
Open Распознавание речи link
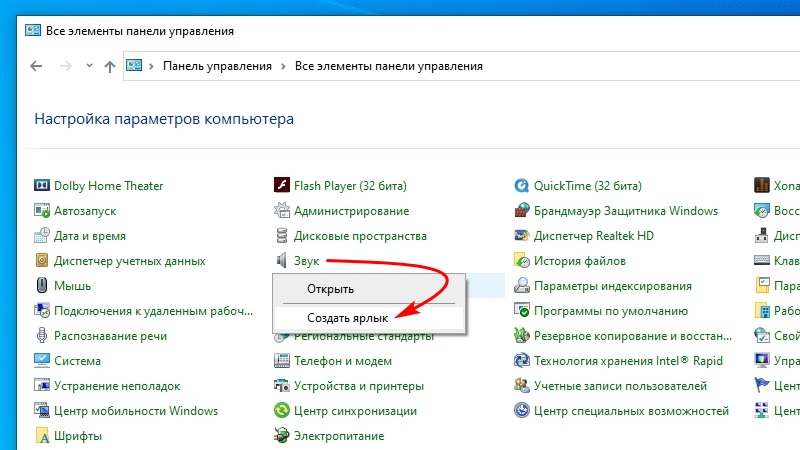[x=111, y=336]
